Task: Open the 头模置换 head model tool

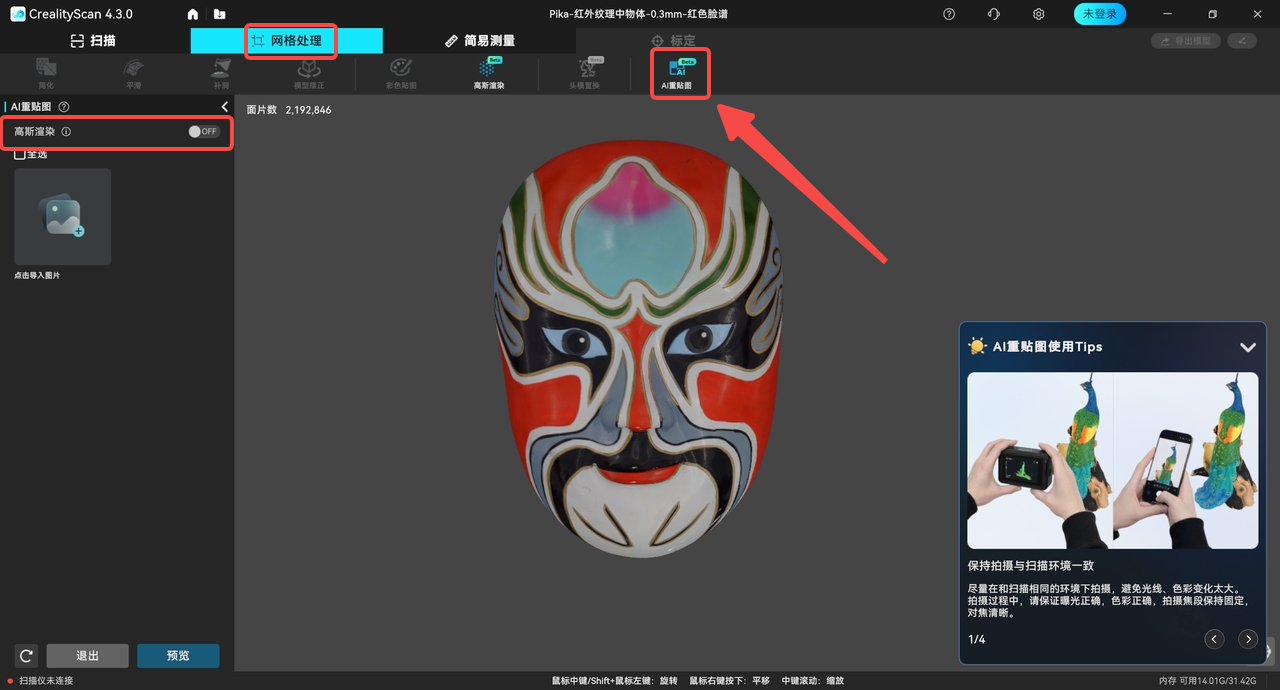Action: tap(584, 74)
